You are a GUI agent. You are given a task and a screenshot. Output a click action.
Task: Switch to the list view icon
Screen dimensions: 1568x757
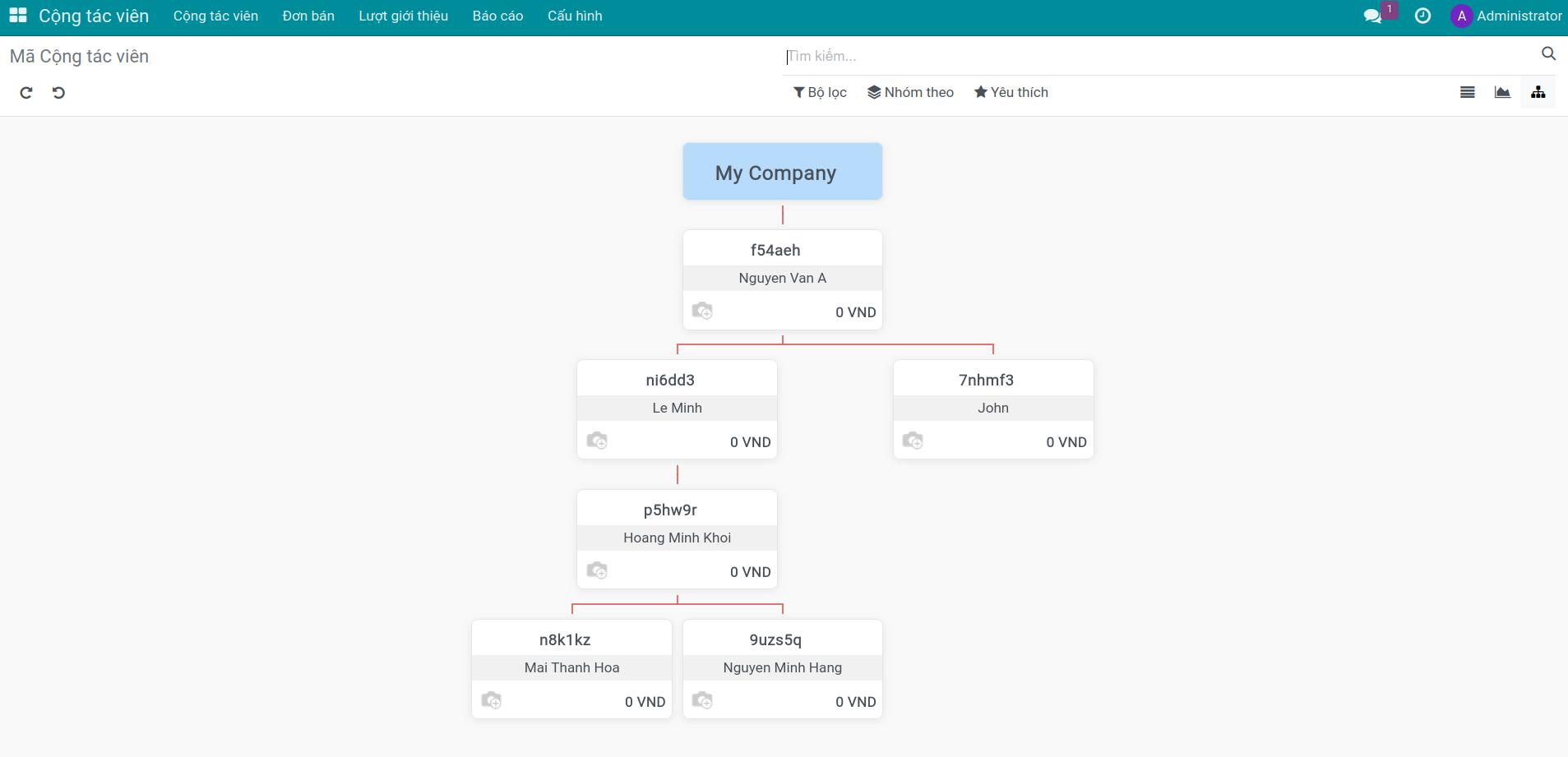pyautogui.click(x=1468, y=92)
